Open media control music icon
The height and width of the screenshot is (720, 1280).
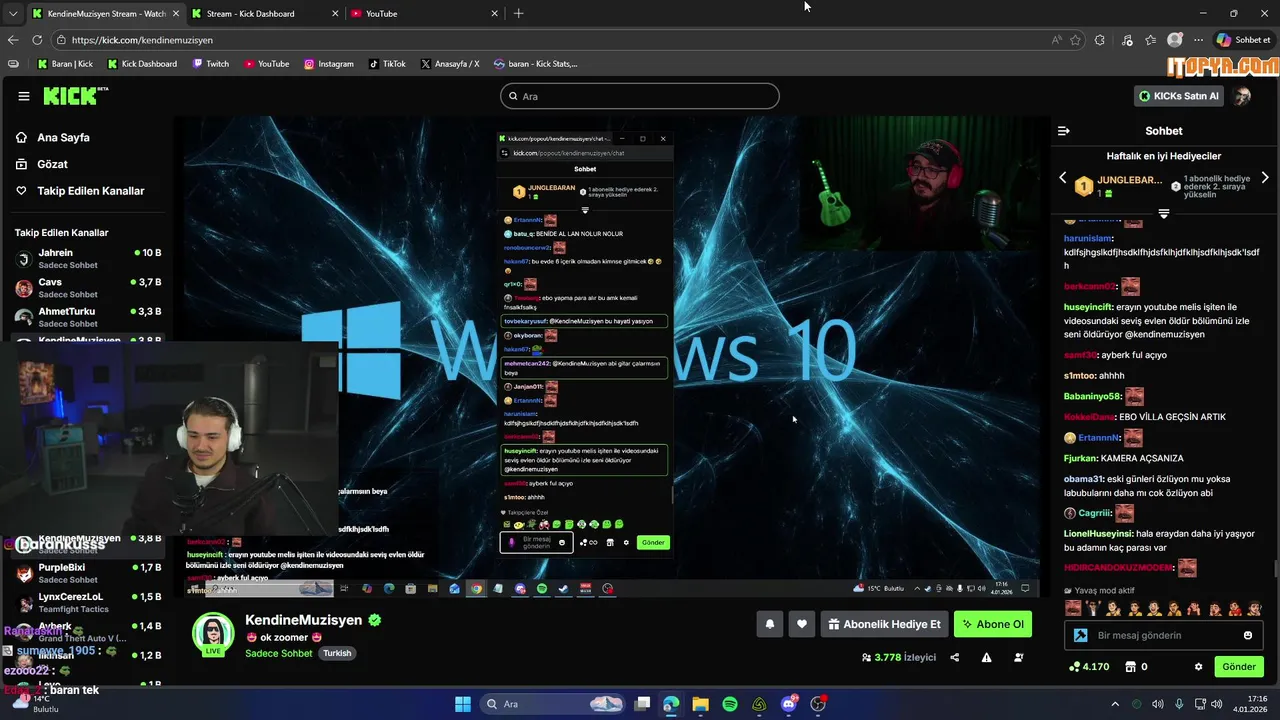[1128, 40]
